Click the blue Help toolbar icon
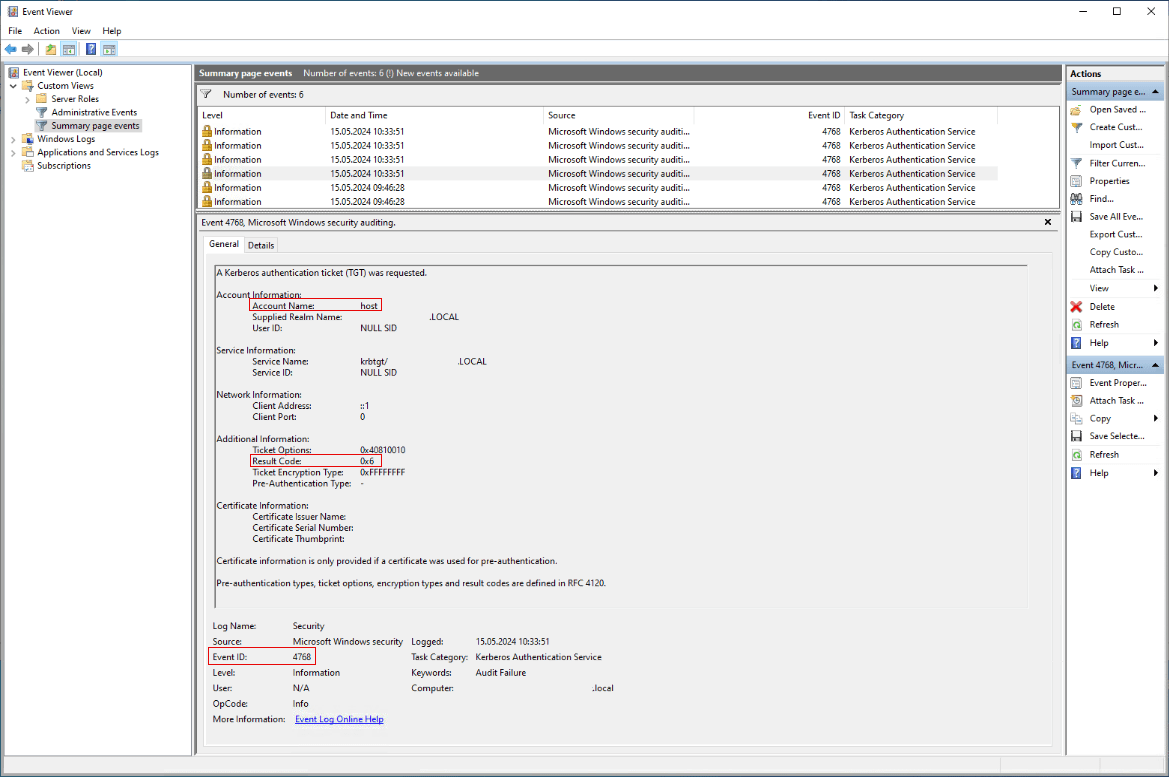This screenshot has width=1169, height=777. 91,49
